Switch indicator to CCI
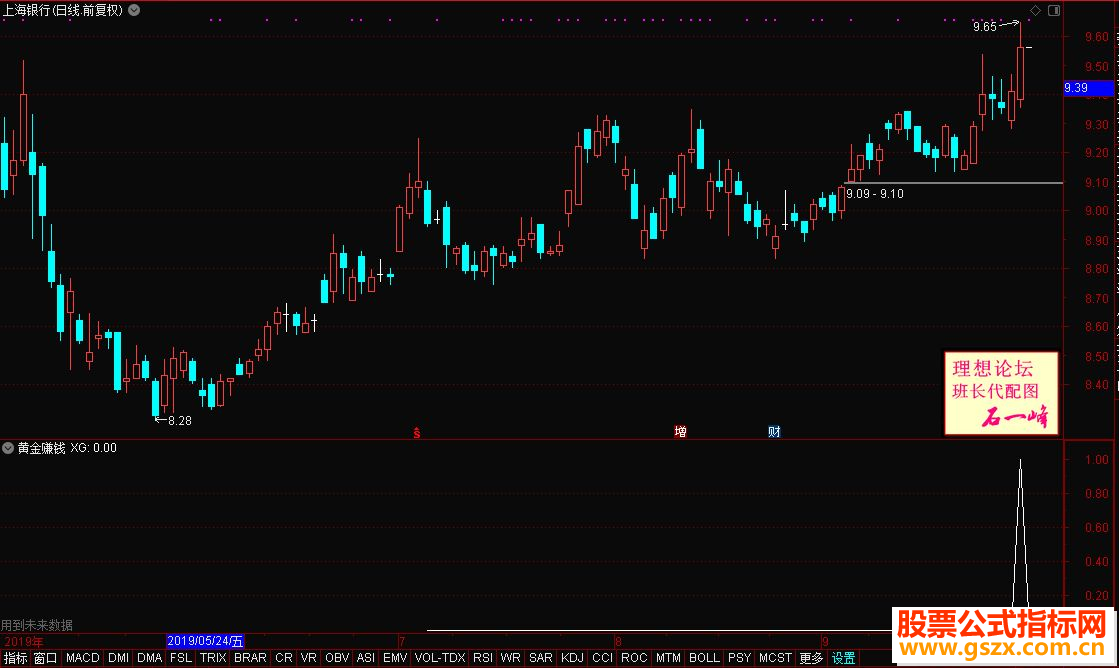 click(602, 658)
